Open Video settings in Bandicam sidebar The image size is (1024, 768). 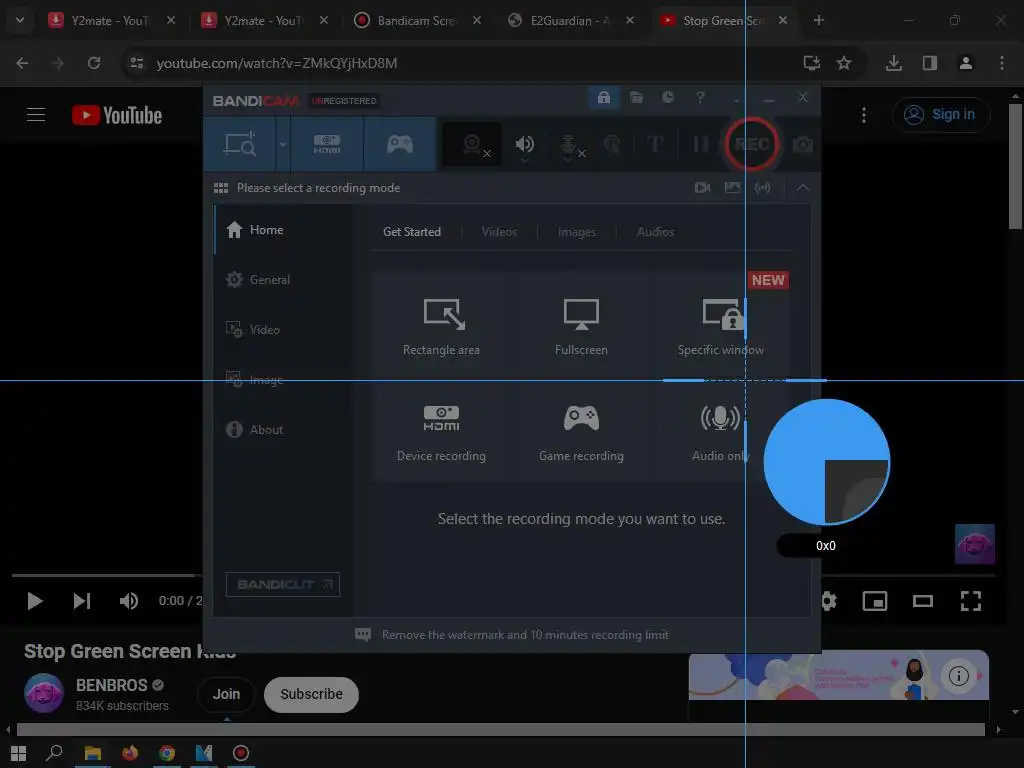283,330
